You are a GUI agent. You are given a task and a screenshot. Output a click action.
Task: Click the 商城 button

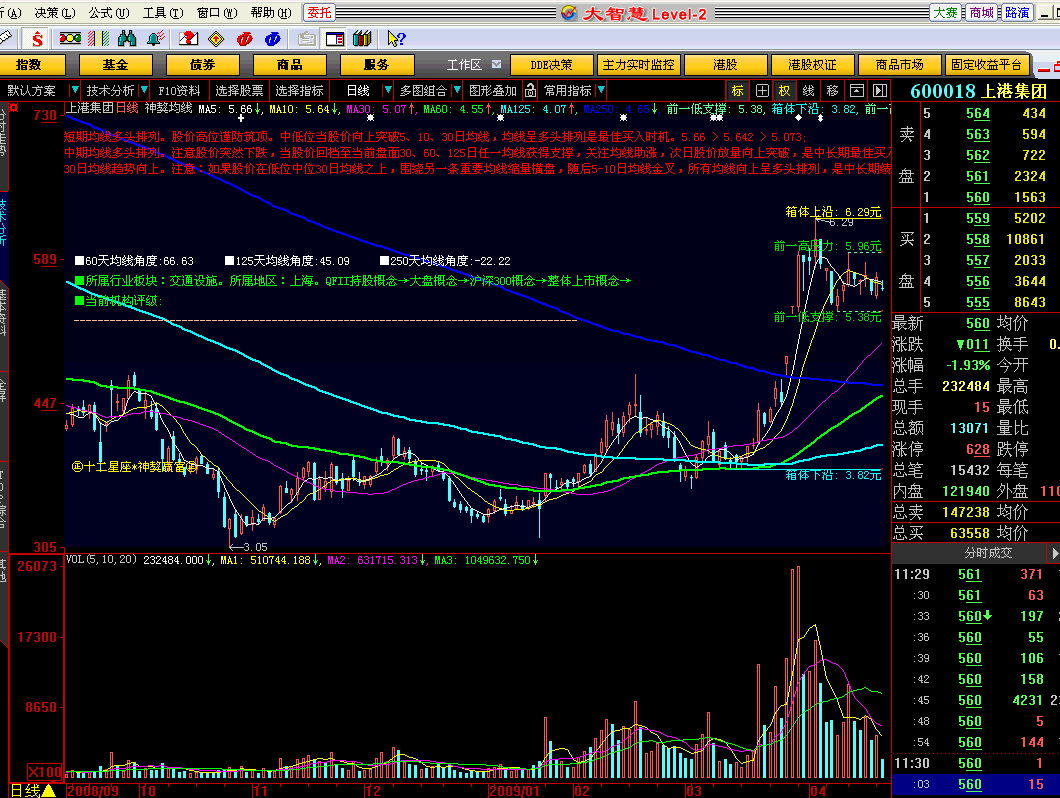point(981,13)
